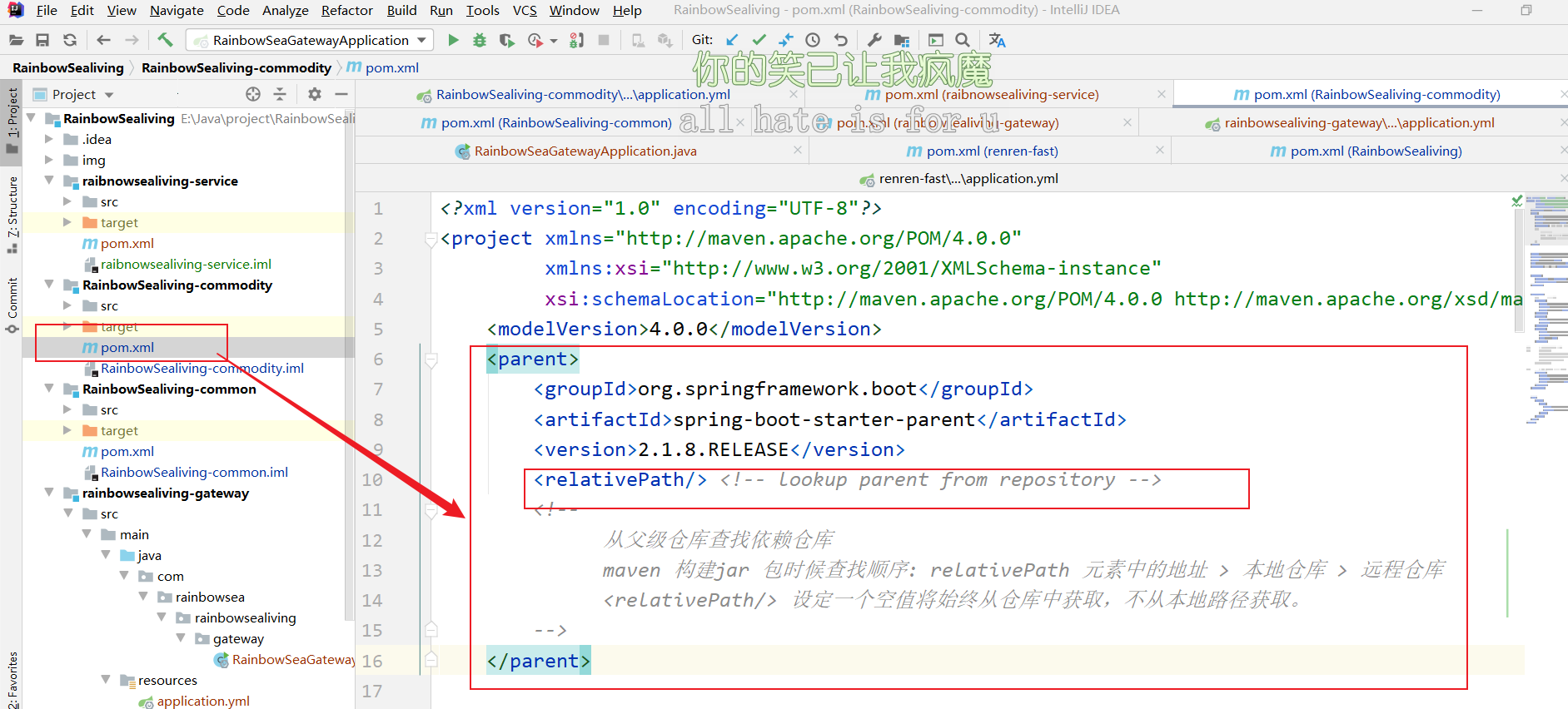This screenshot has width=1568, height=709.
Task: Click the Synchronize refresh icon
Action: (x=70, y=40)
